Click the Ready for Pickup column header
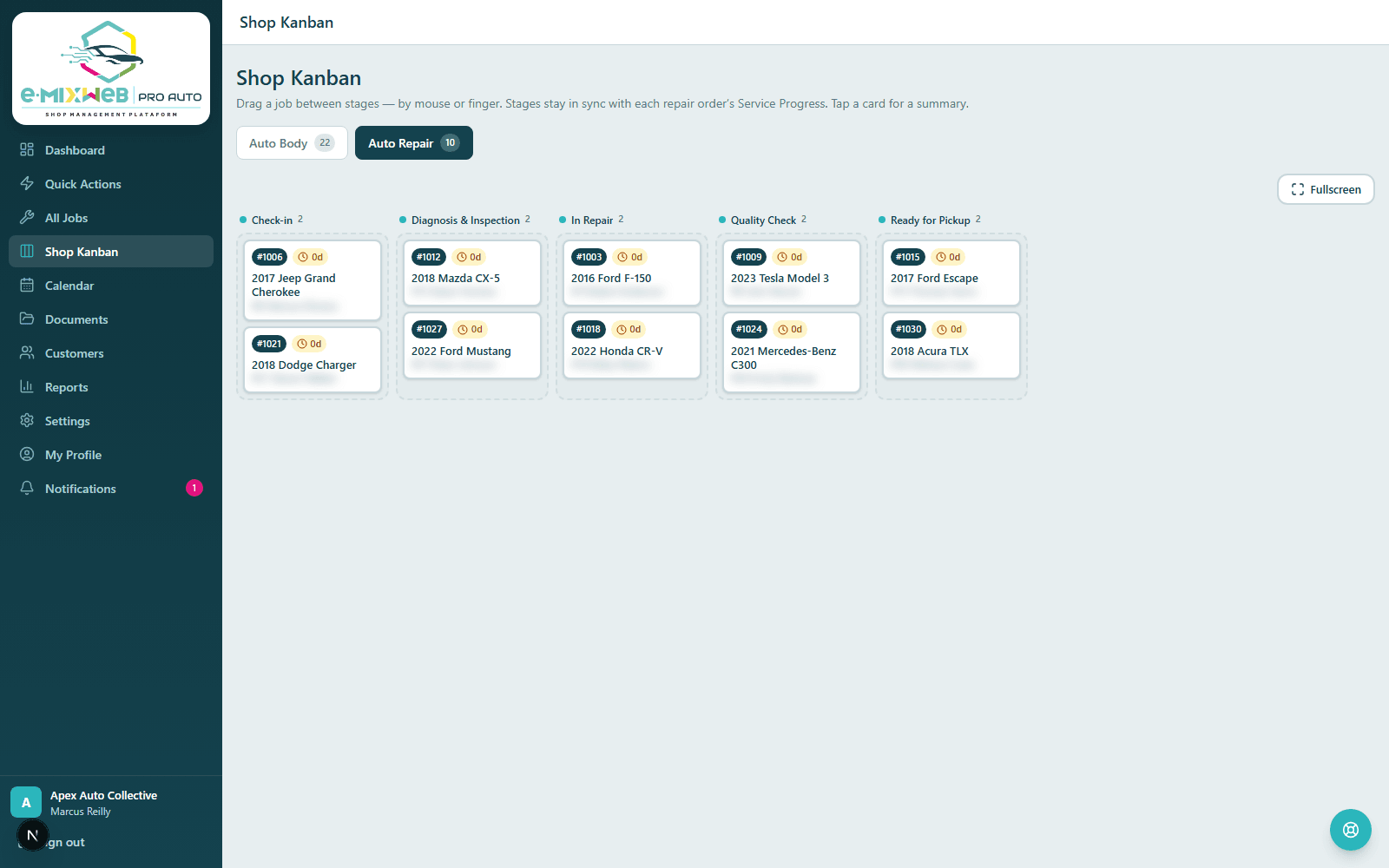This screenshot has width=1389, height=868. [930, 220]
